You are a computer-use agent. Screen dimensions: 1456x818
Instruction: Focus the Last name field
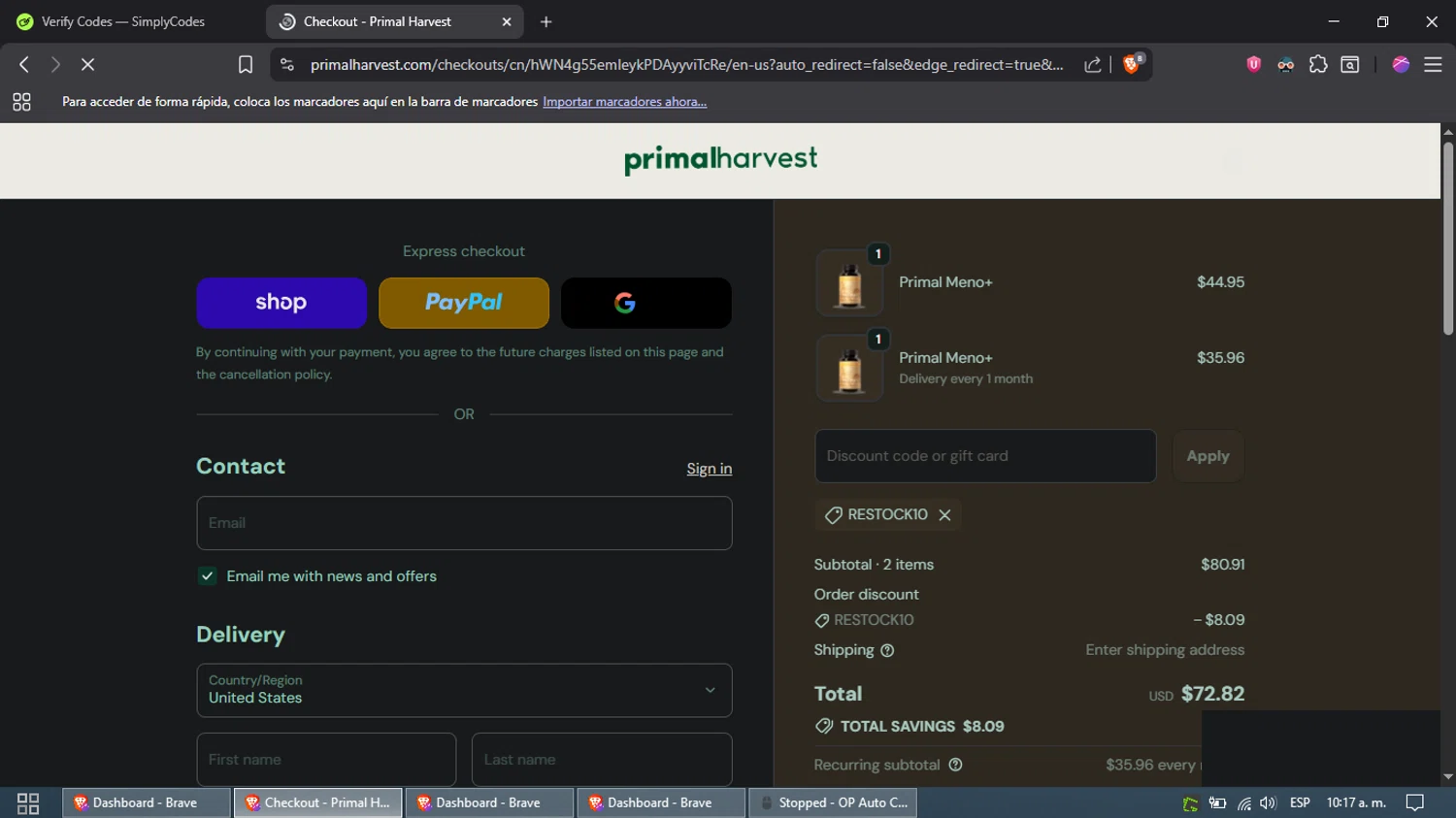pos(602,760)
